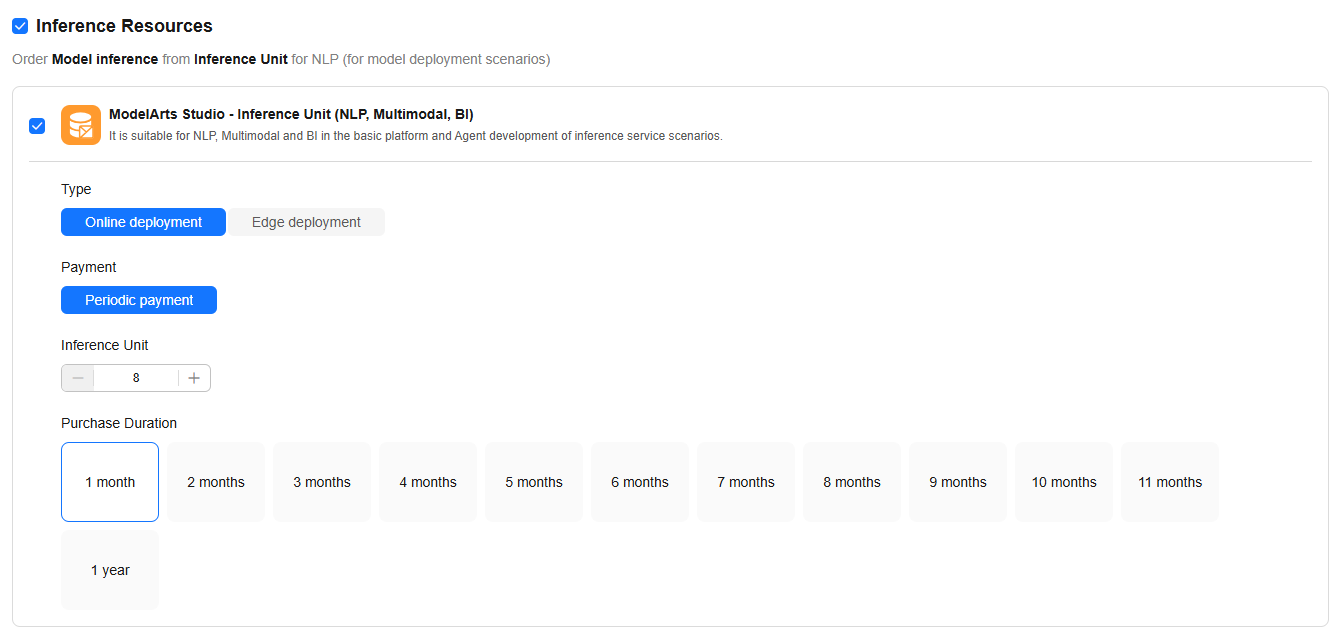Pick the 3 months duration option

coord(322,482)
